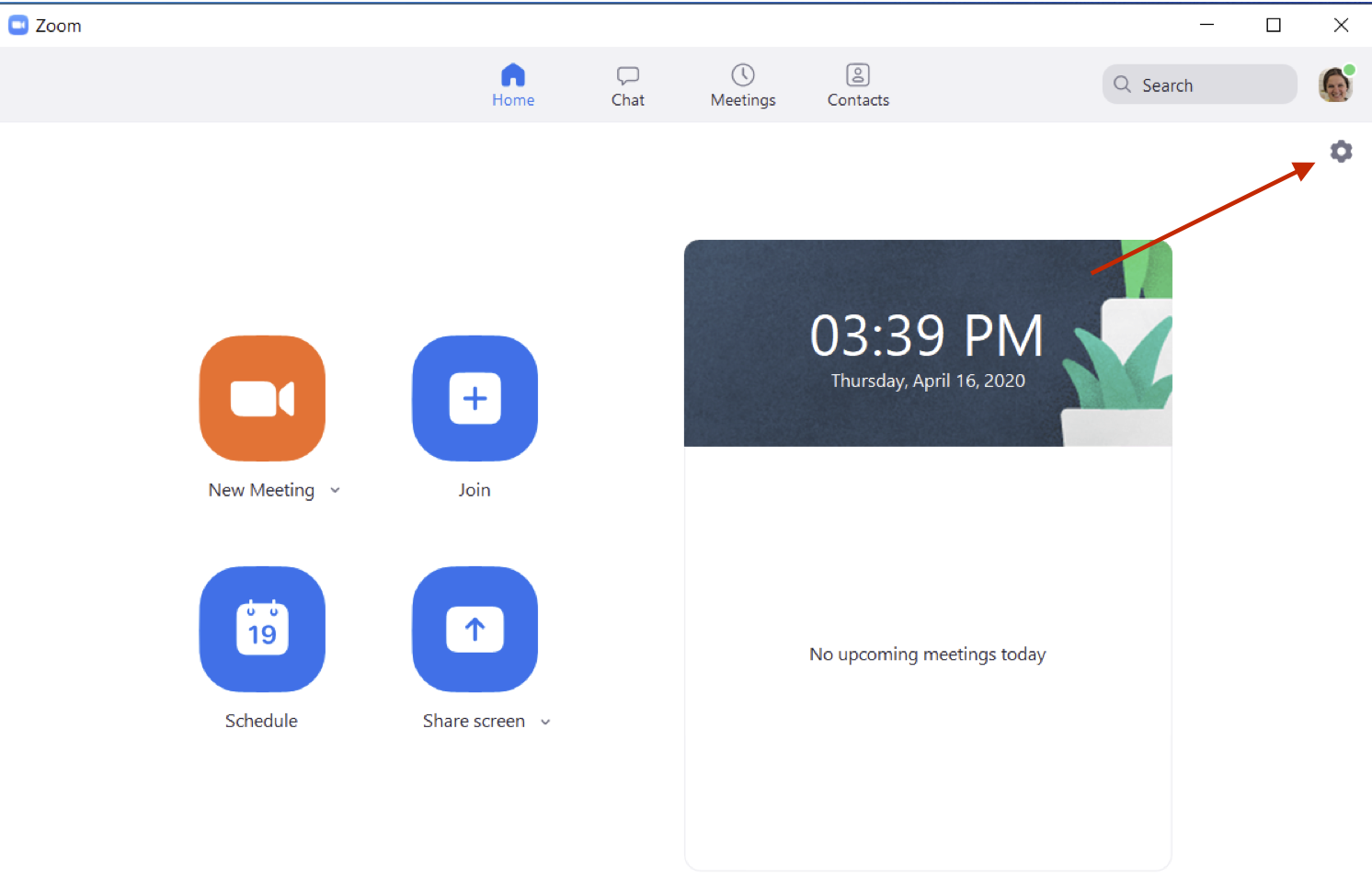Click the New Meeting label text
1372x888 pixels.
[x=260, y=490]
